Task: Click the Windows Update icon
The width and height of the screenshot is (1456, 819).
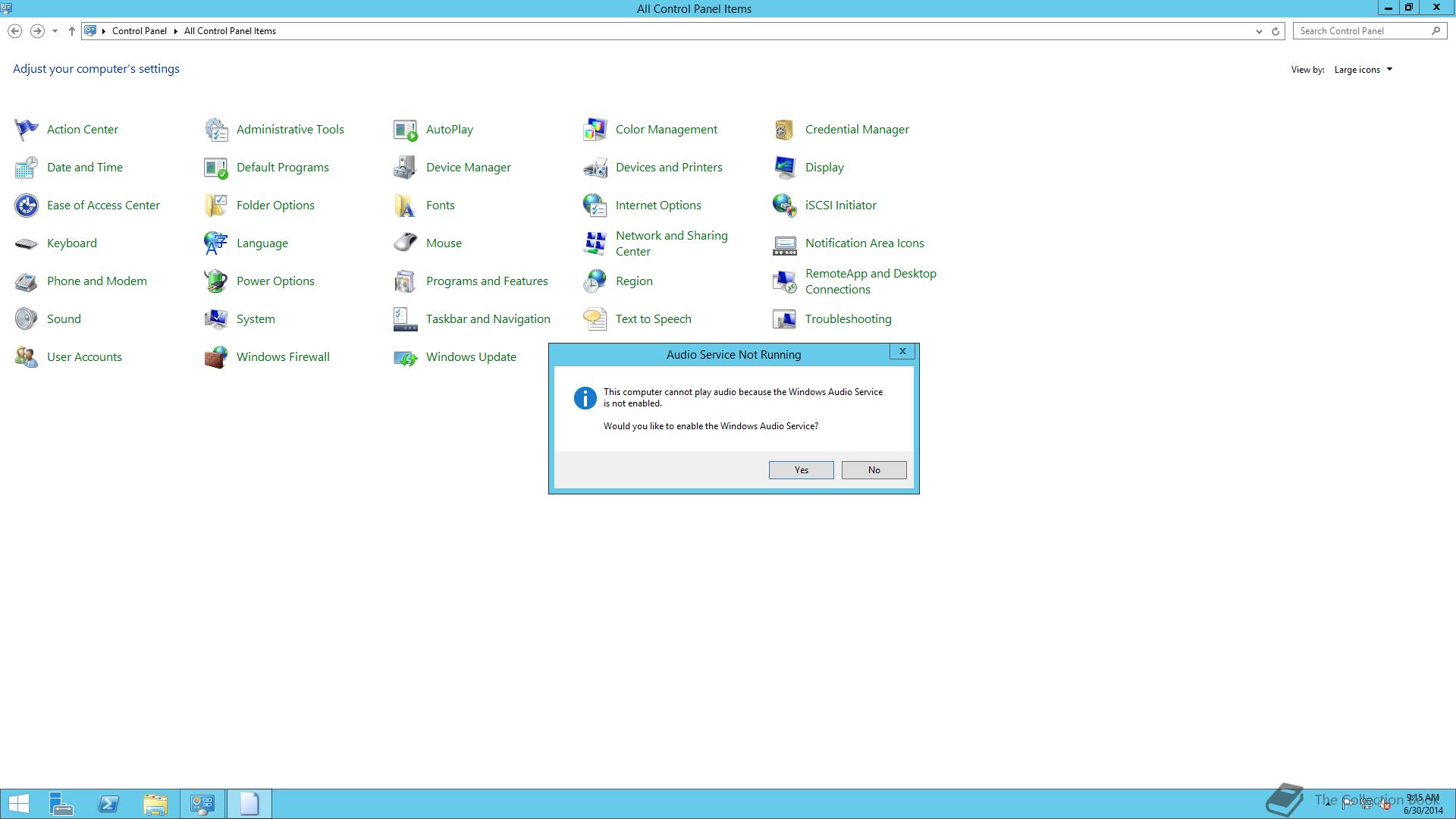Action: [x=406, y=357]
